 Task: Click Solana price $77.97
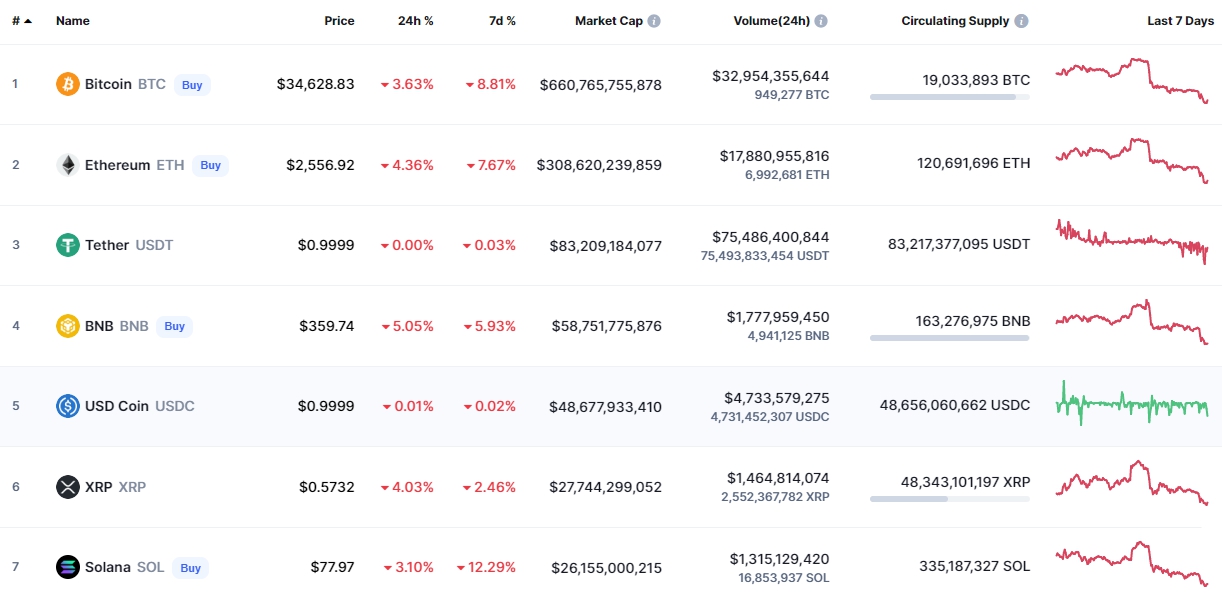[x=333, y=567]
